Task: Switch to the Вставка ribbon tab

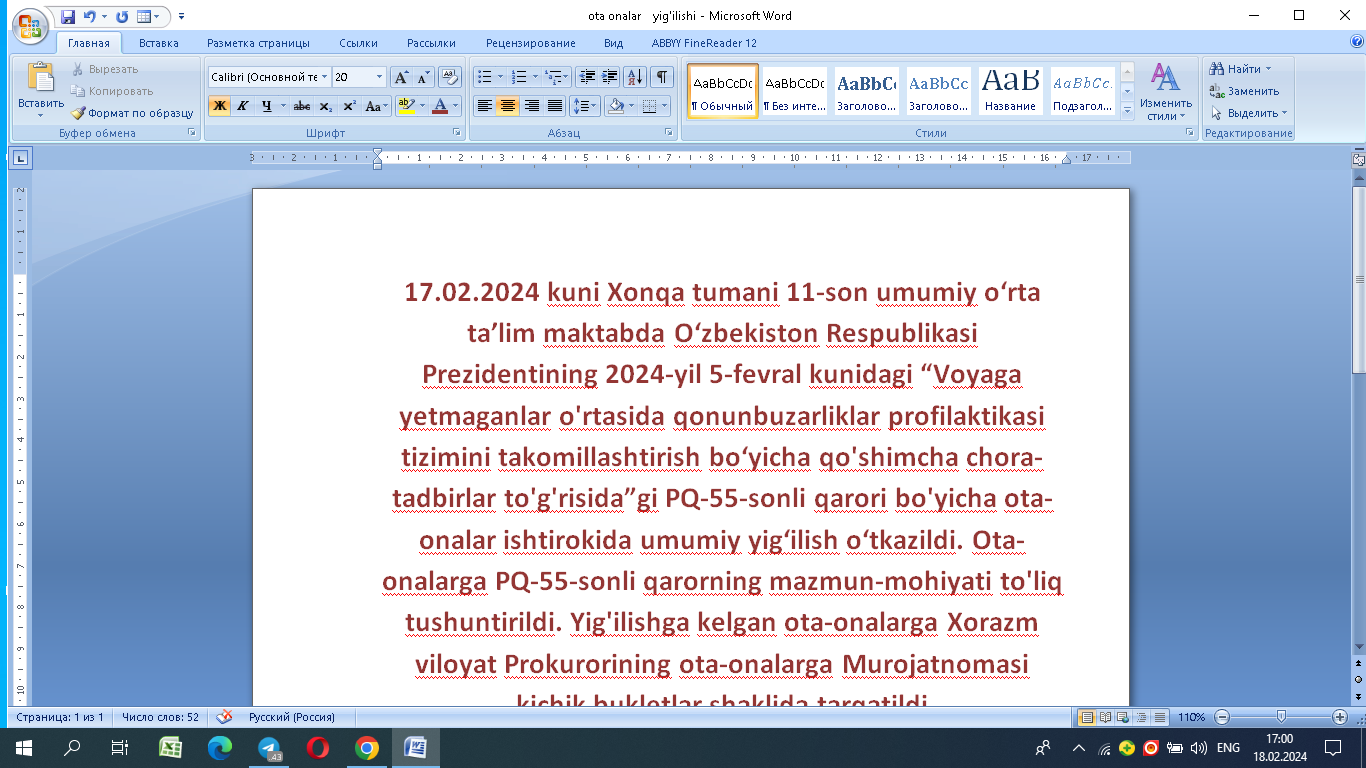Action: [159, 43]
